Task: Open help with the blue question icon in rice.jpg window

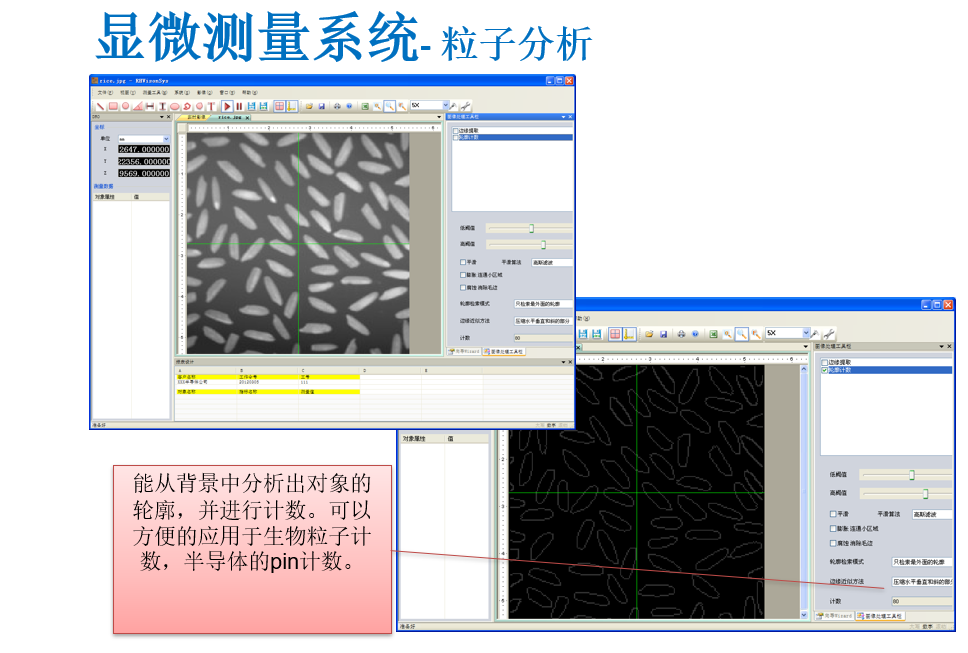Action: 349,106
